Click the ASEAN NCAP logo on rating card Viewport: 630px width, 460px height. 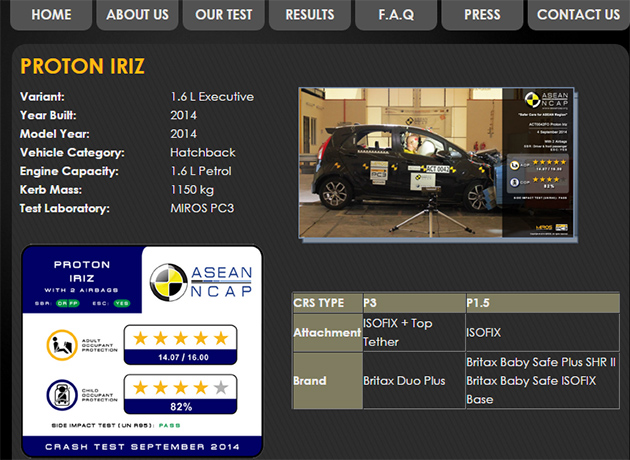click(201, 280)
